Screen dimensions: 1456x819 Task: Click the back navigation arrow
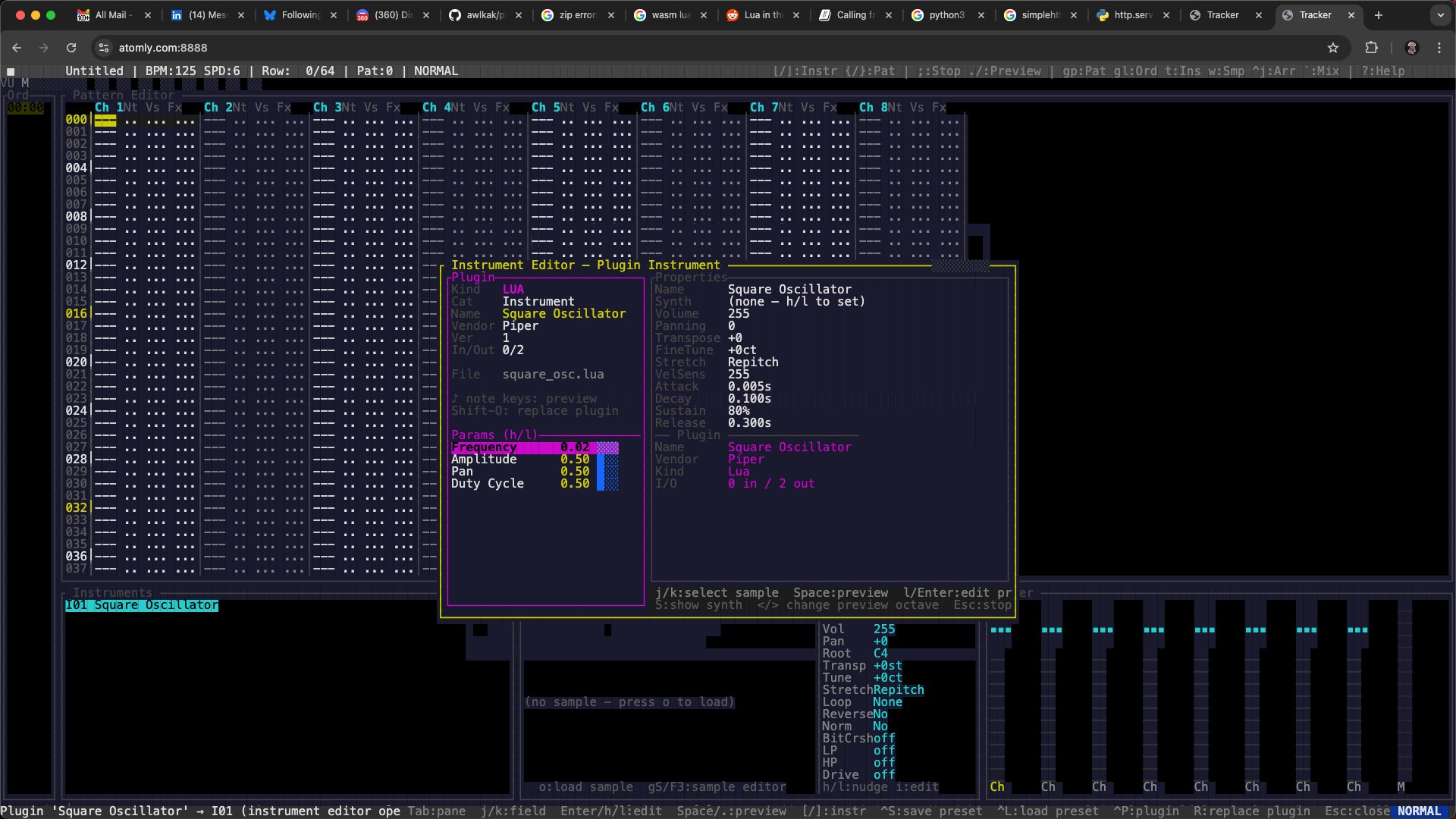(17, 47)
